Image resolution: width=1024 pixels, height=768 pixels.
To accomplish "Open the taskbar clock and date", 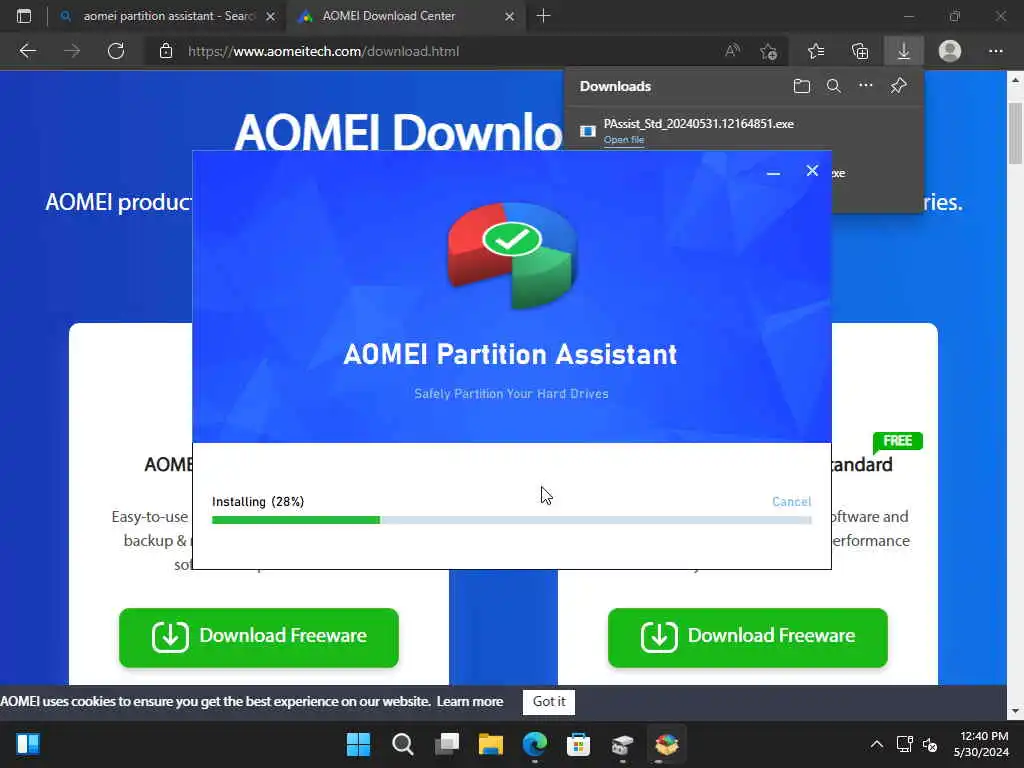I will 981,744.
